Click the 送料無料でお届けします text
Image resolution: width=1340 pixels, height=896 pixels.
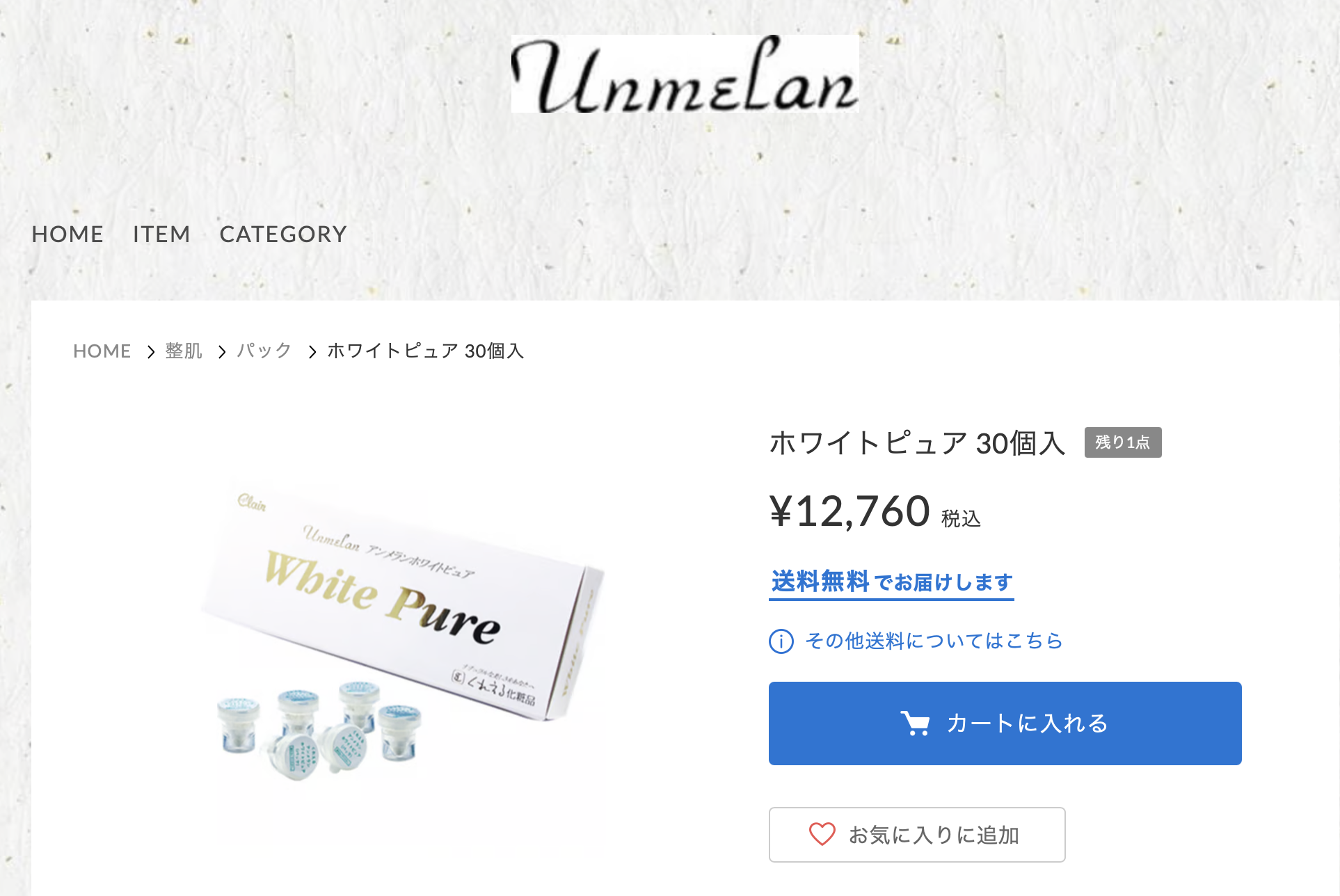point(891,582)
